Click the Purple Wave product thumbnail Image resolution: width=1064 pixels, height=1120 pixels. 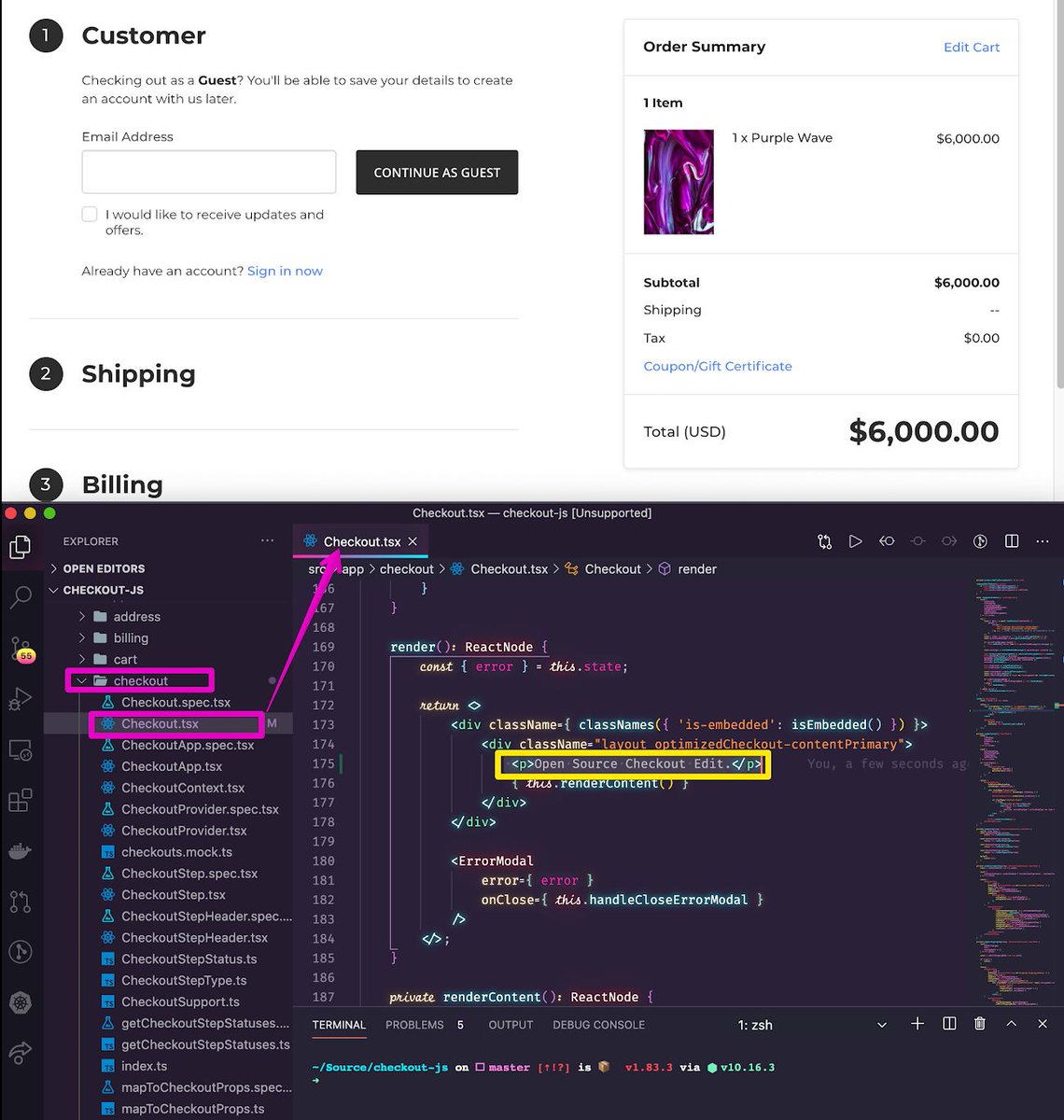(x=679, y=181)
